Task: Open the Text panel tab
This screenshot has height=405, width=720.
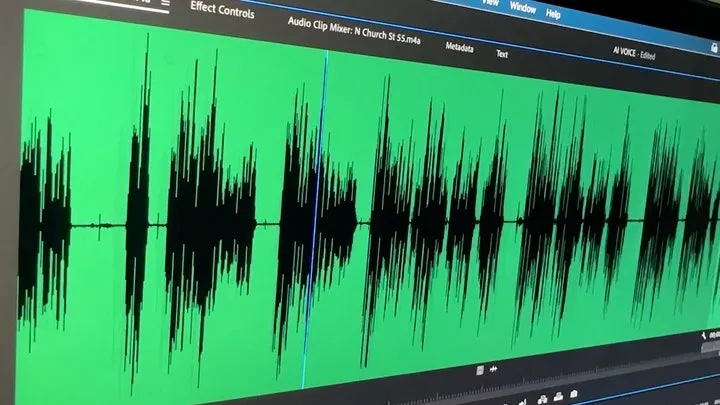Action: (x=502, y=54)
